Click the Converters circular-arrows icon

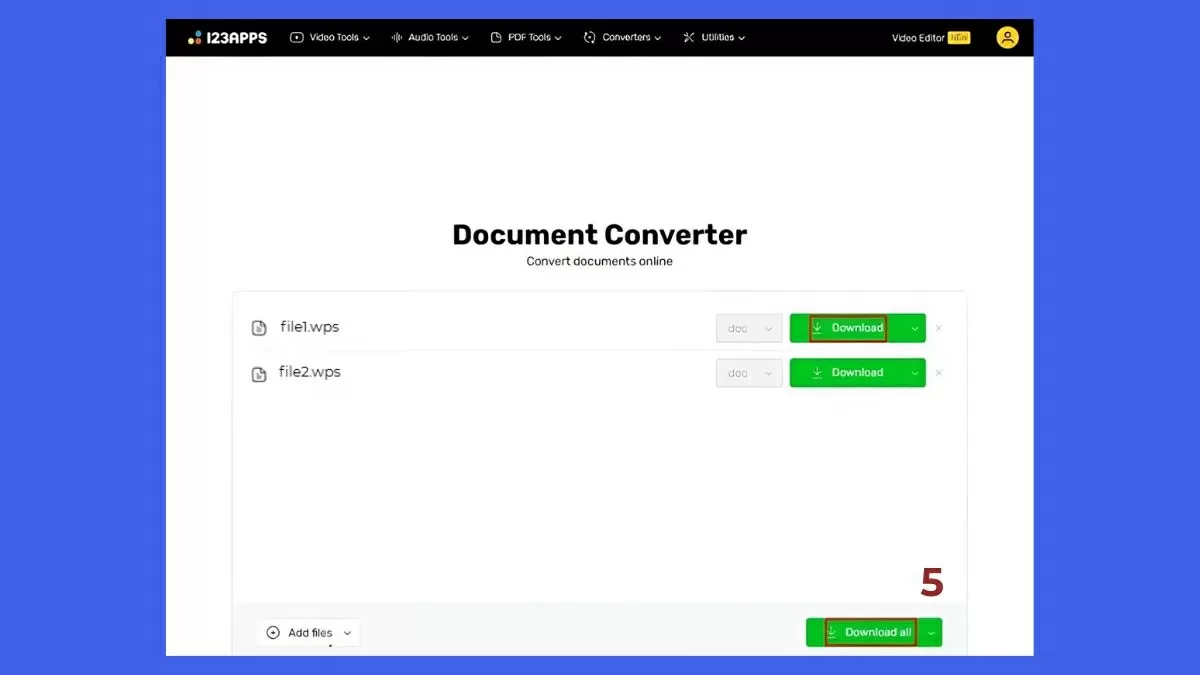pos(591,37)
